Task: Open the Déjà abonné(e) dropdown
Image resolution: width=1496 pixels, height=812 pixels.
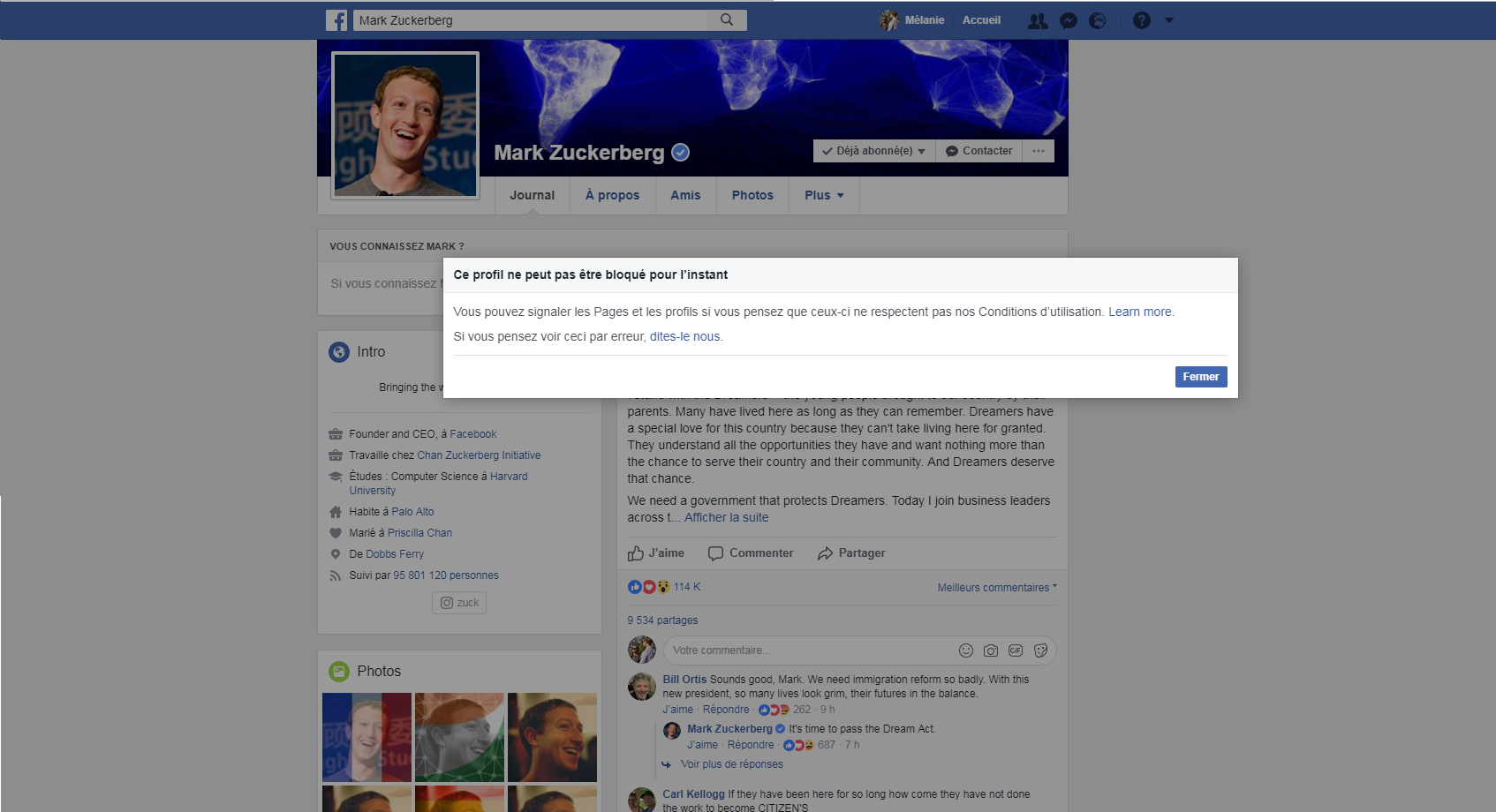Action: [873, 150]
